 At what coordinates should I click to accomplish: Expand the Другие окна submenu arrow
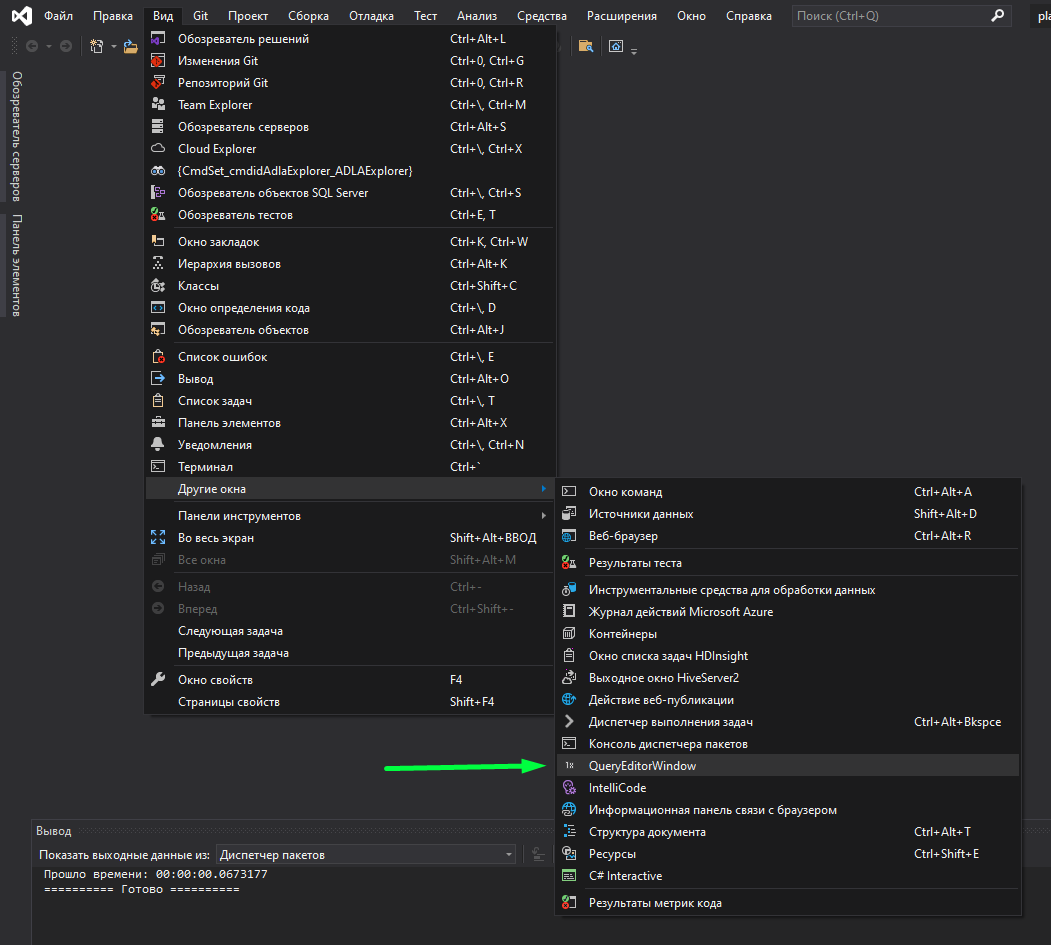click(x=543, y=489)
